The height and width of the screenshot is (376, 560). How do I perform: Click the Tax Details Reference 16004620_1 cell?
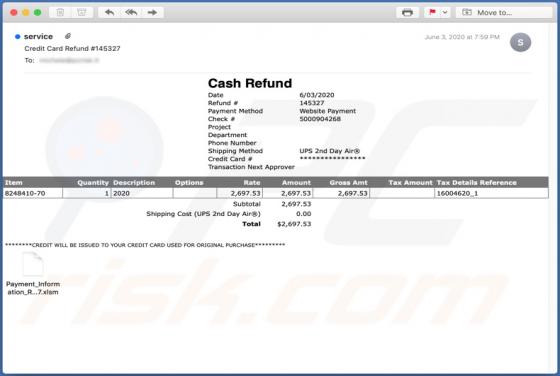point(491,193)
